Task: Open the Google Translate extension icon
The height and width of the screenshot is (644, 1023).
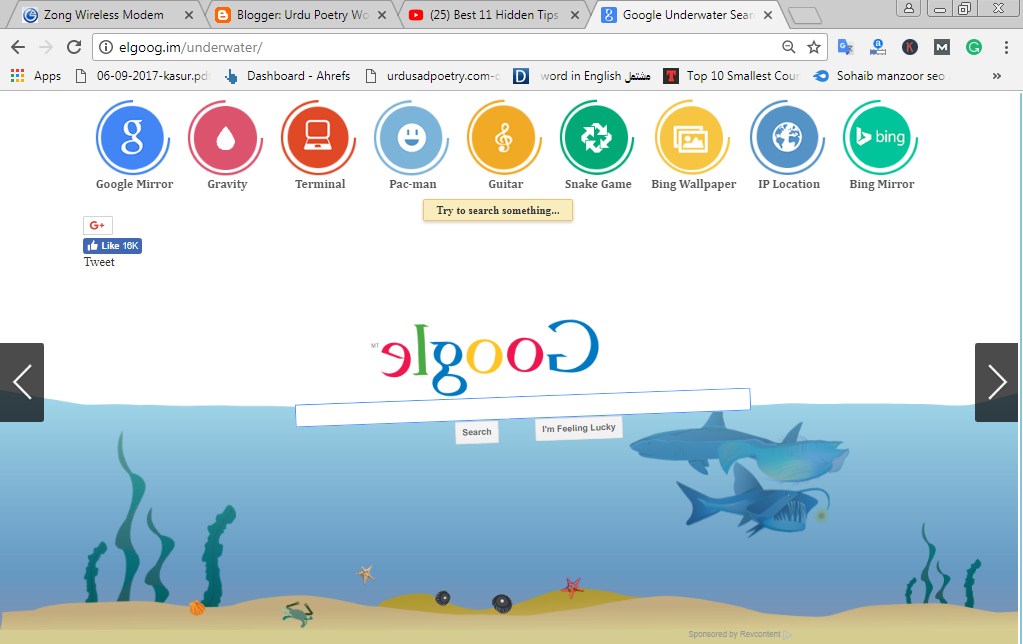Action: 846,47
